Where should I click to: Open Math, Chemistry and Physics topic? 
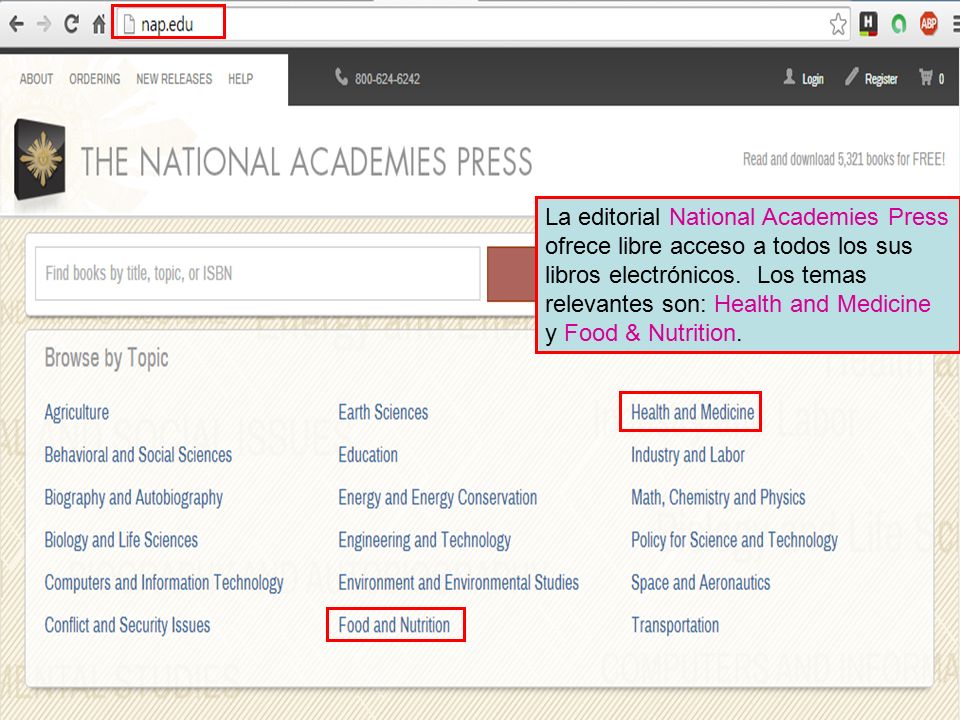718,498
